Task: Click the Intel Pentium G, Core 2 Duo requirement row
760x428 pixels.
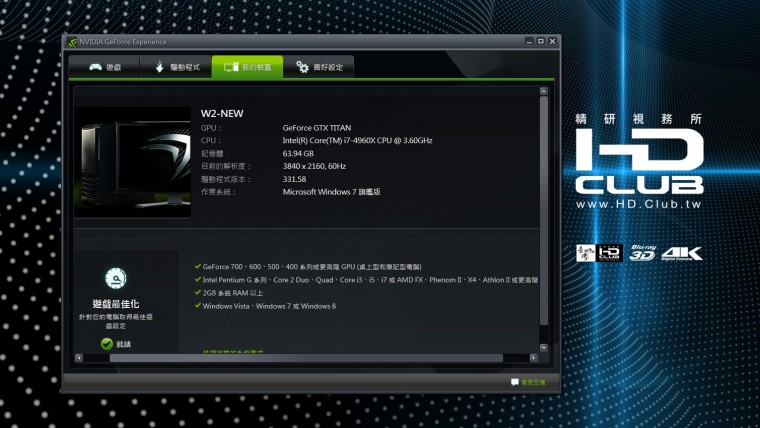Action: point(366,280)
